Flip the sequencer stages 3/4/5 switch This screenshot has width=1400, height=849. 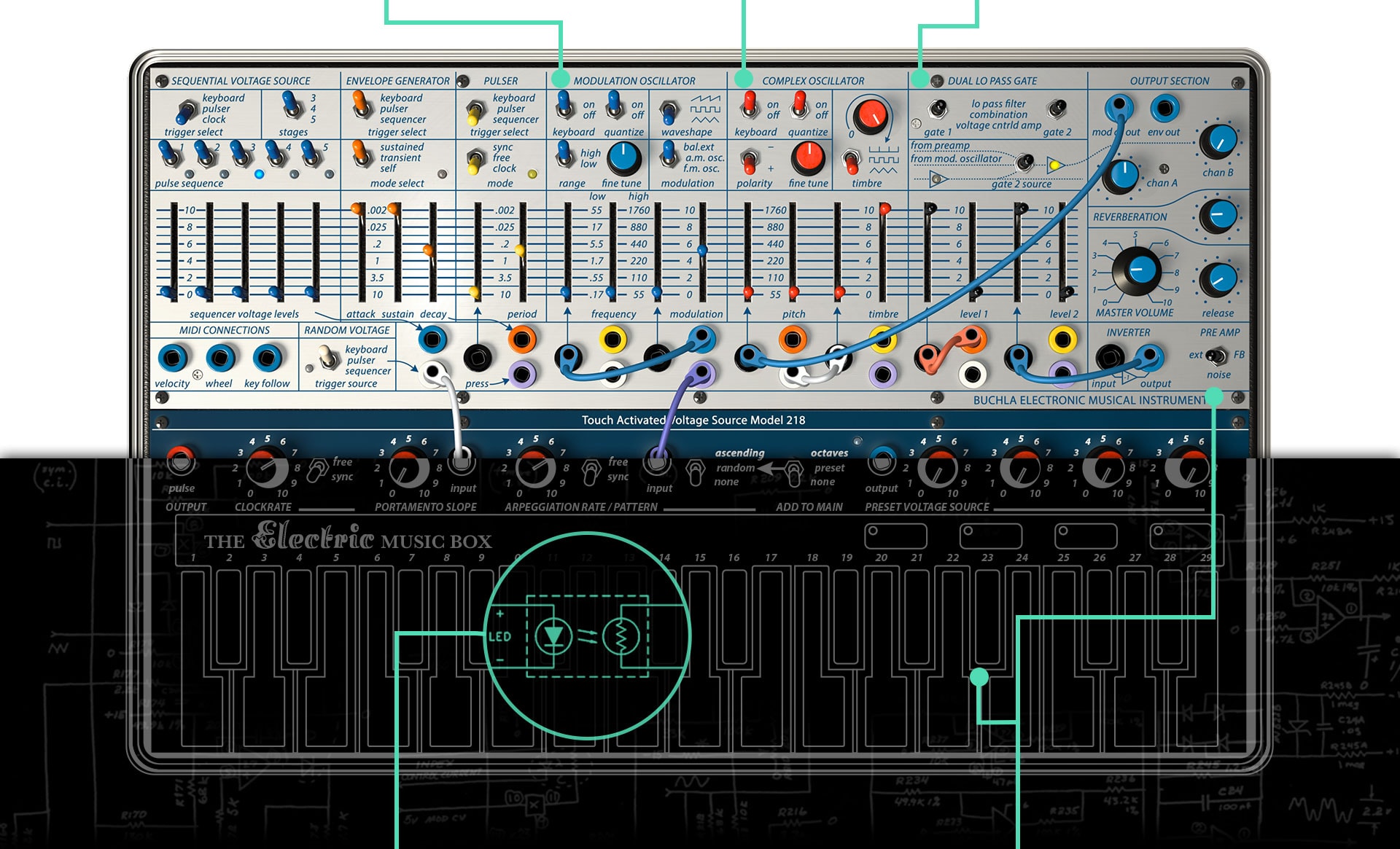point(292,106)
